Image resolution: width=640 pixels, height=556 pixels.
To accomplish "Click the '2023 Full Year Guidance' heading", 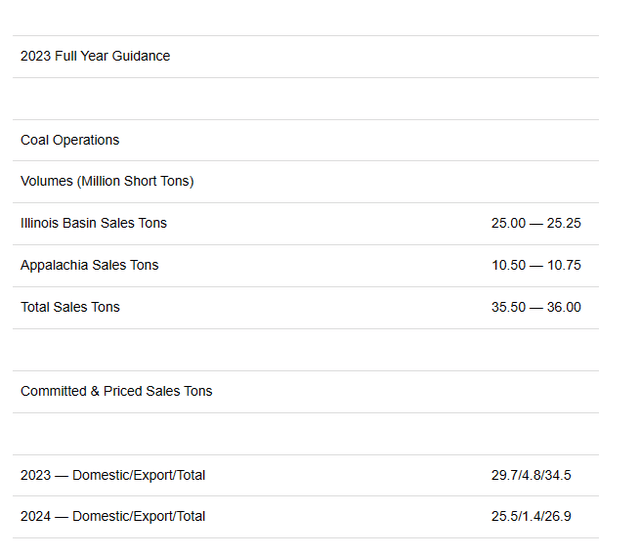I will tap(95, 56).
